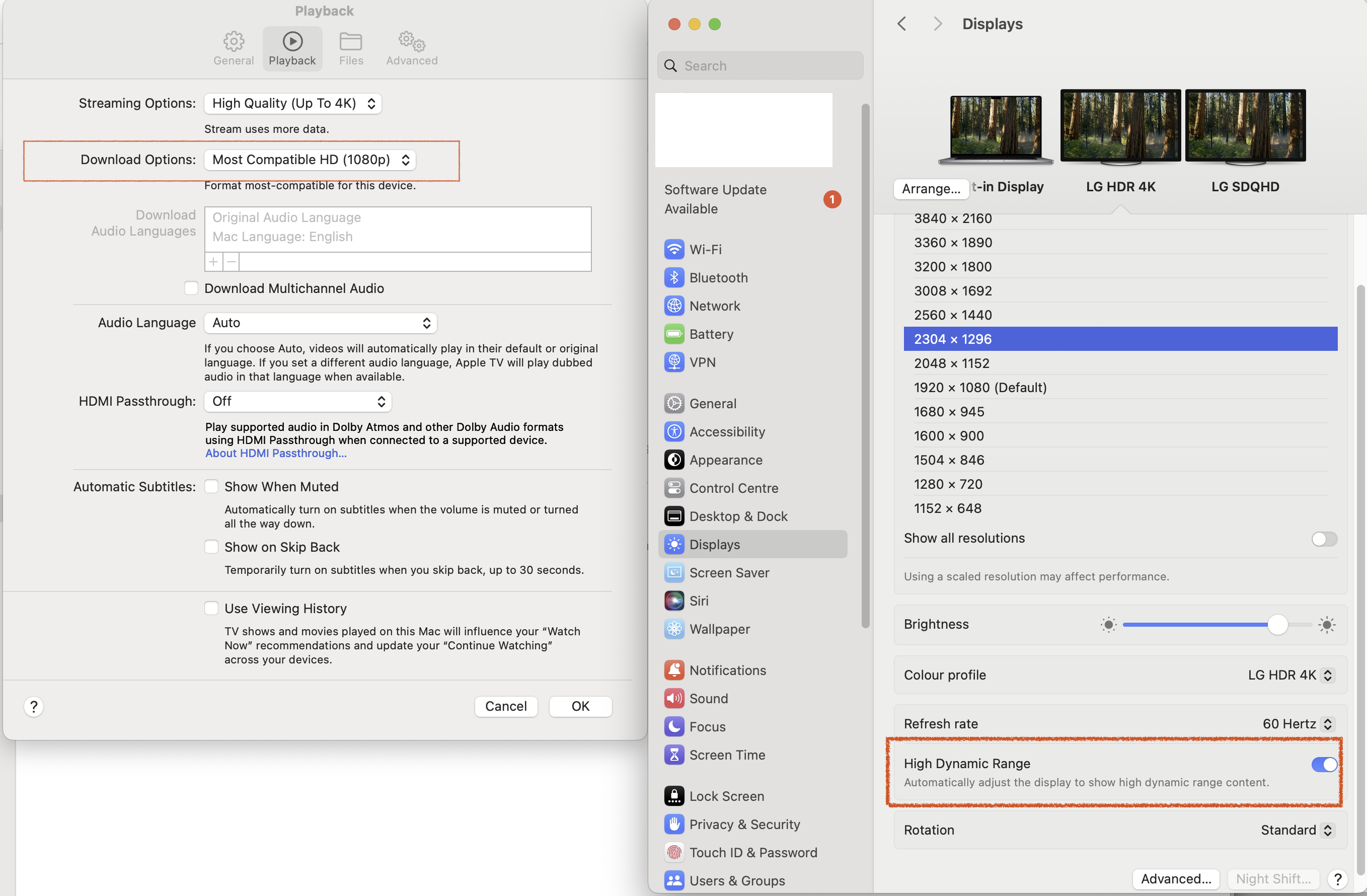
Task: Open the Wi-Fi settings icon
Action: 674,249
